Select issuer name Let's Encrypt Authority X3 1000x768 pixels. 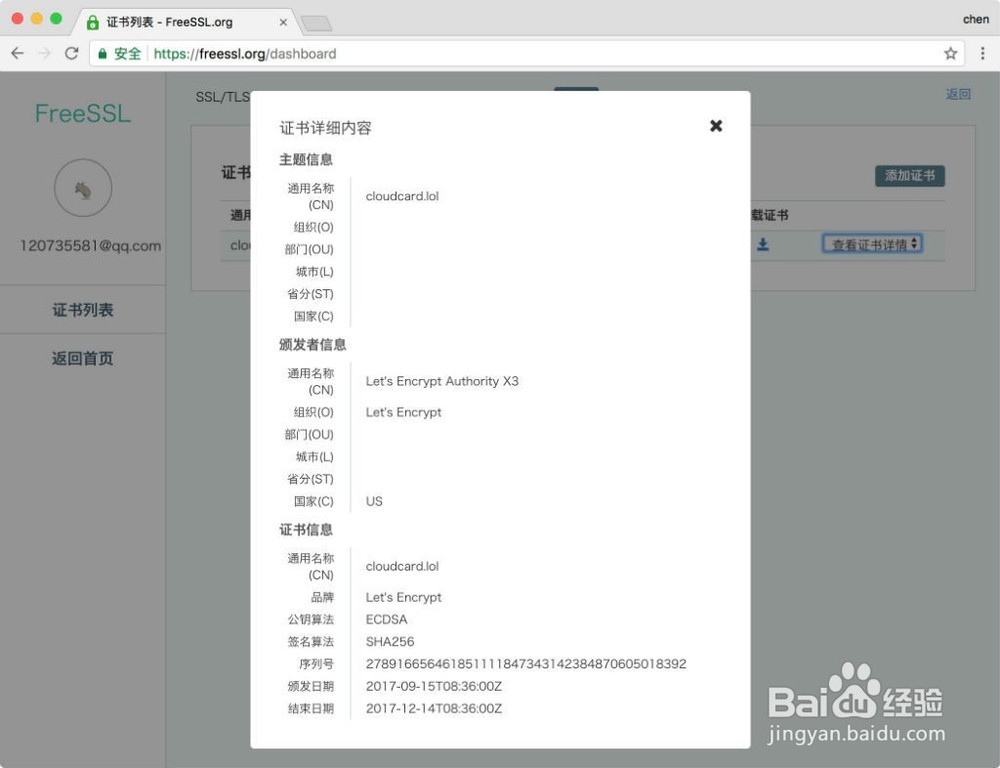(442, 381)
